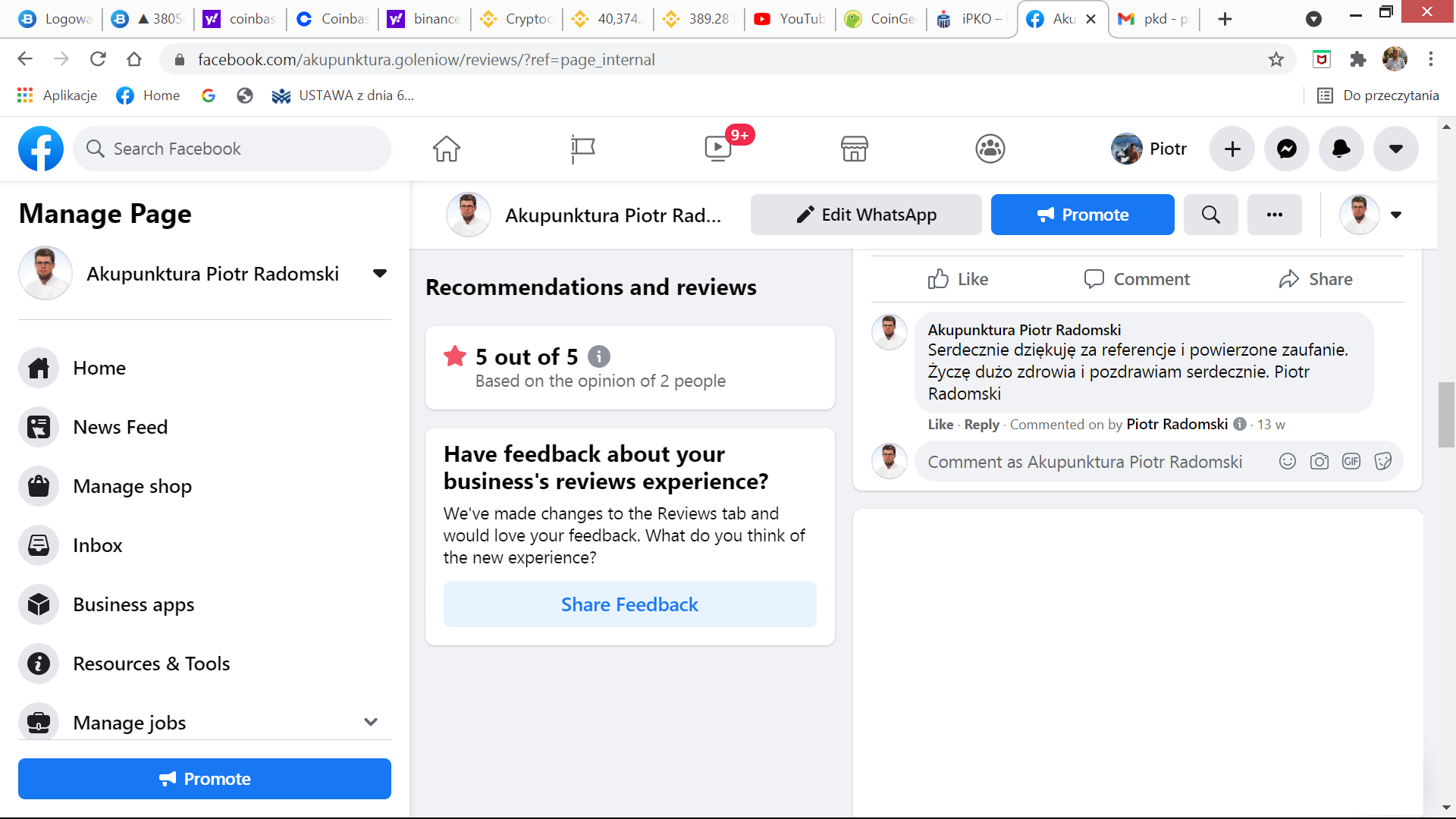
Task: Open the Marketplace icon
Action: point(854,149)
